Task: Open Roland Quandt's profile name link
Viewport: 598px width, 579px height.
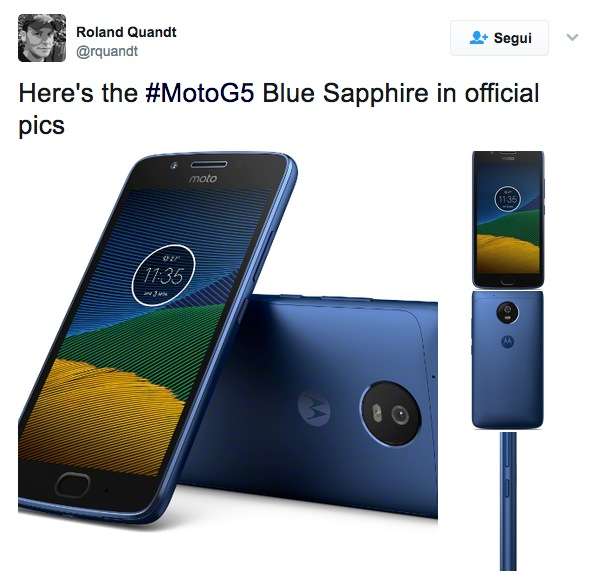Action: pyautogui.click(x=126, y=32)
